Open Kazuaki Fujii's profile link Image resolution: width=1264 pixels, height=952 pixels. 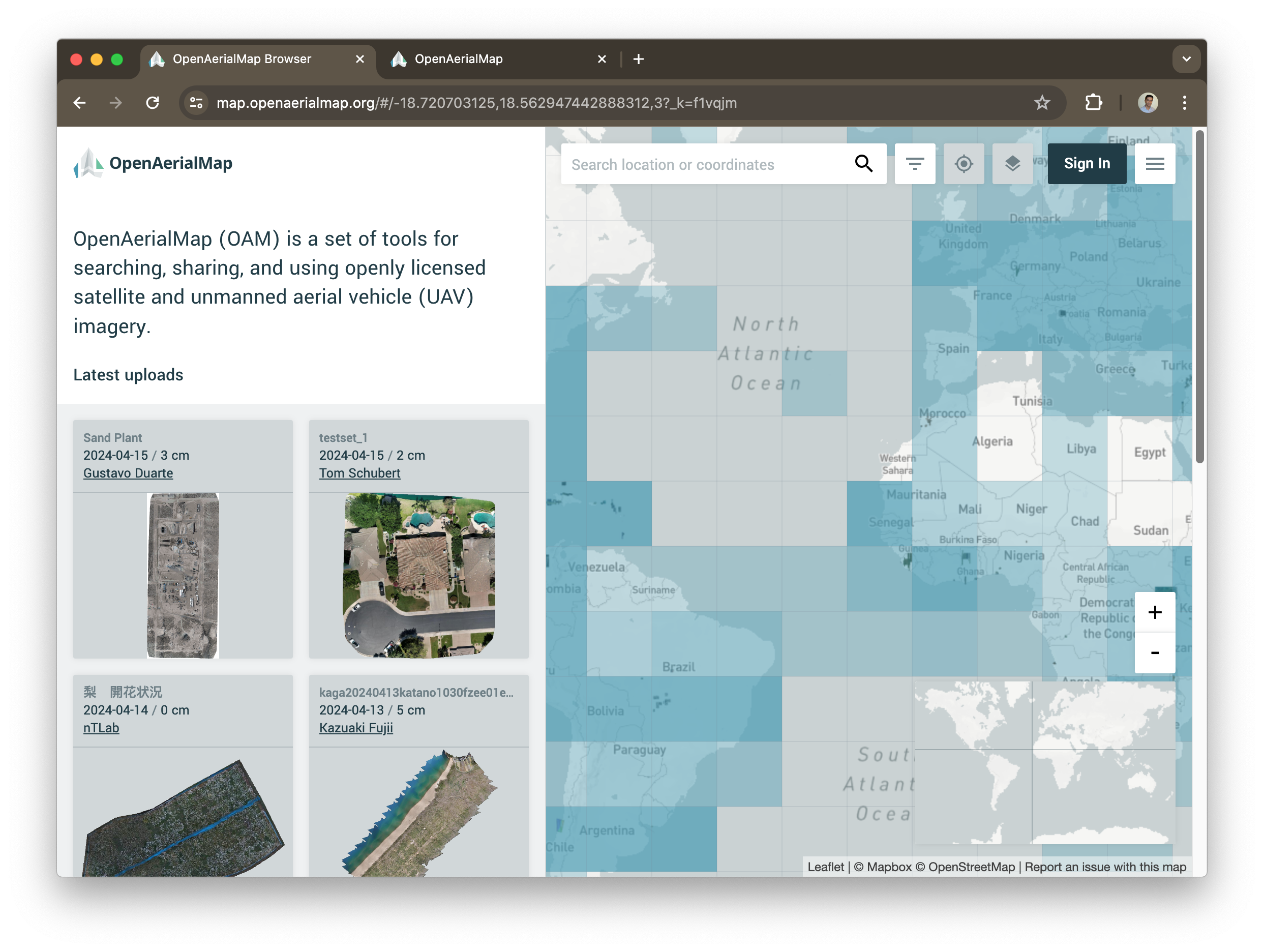pyautogui.click(x=356, y=728)
